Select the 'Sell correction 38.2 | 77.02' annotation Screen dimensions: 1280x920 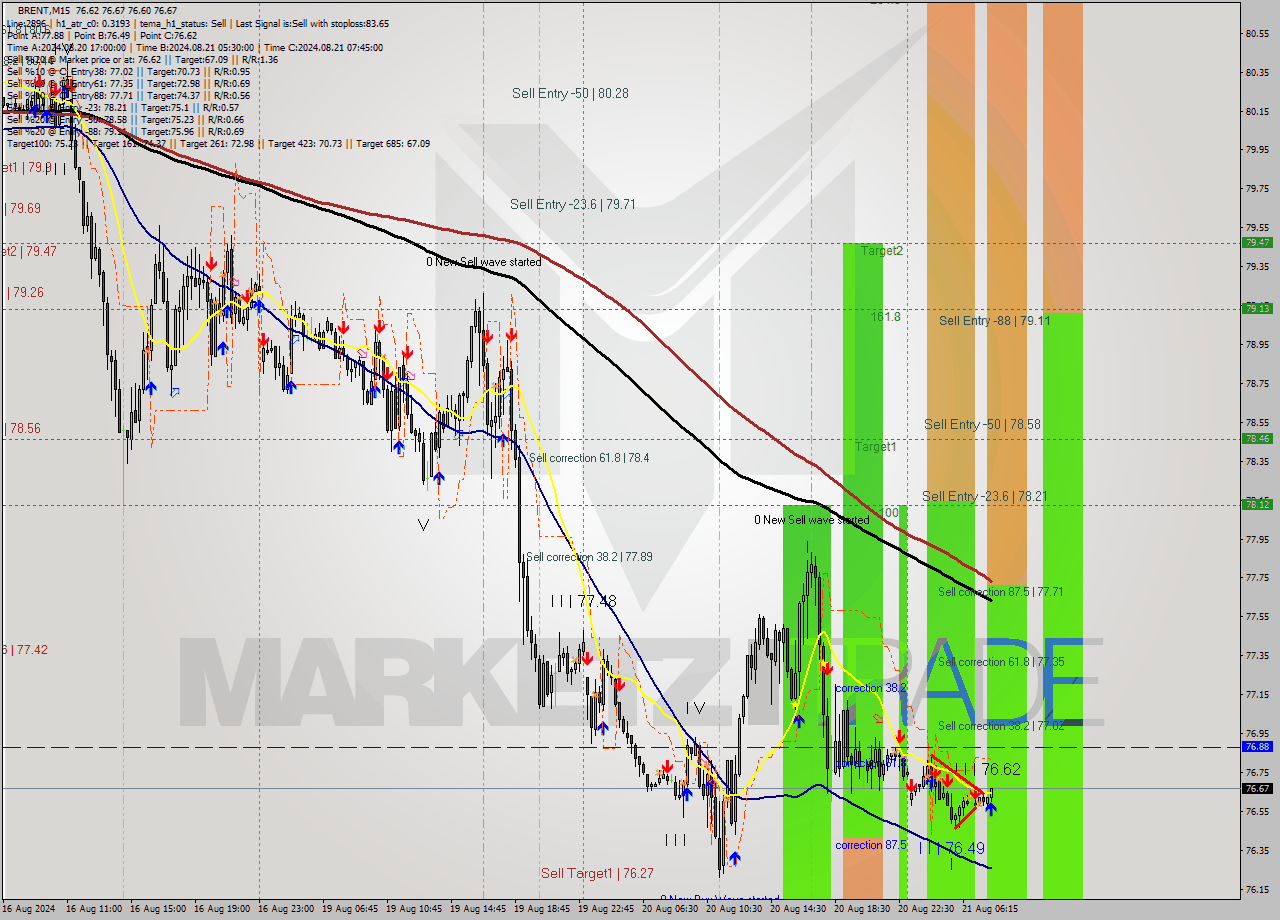click(1001, 726)
